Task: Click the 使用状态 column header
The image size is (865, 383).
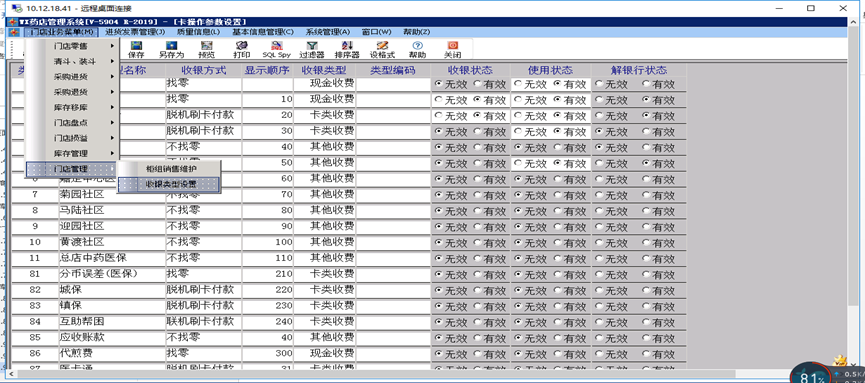Action: point(551,70)
